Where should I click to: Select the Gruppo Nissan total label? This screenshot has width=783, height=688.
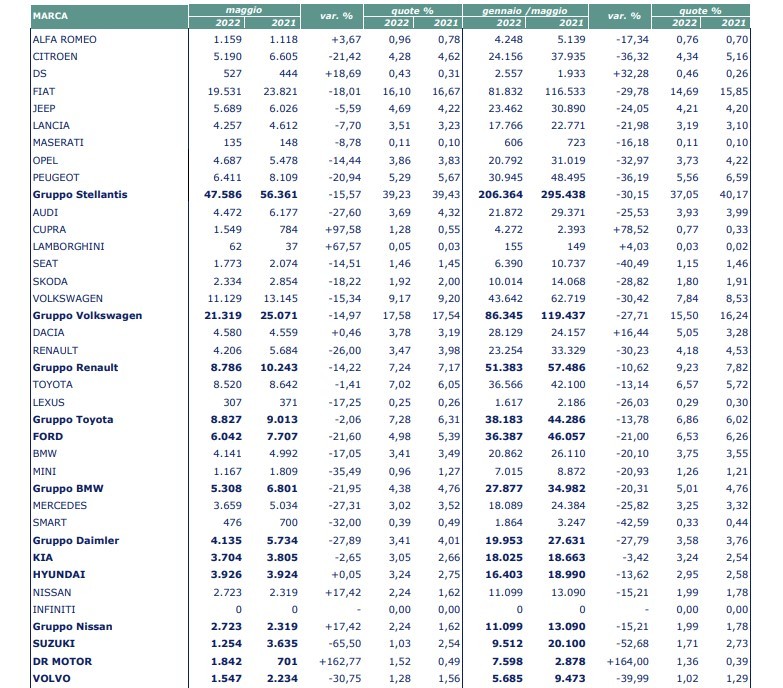click(72, 626)
